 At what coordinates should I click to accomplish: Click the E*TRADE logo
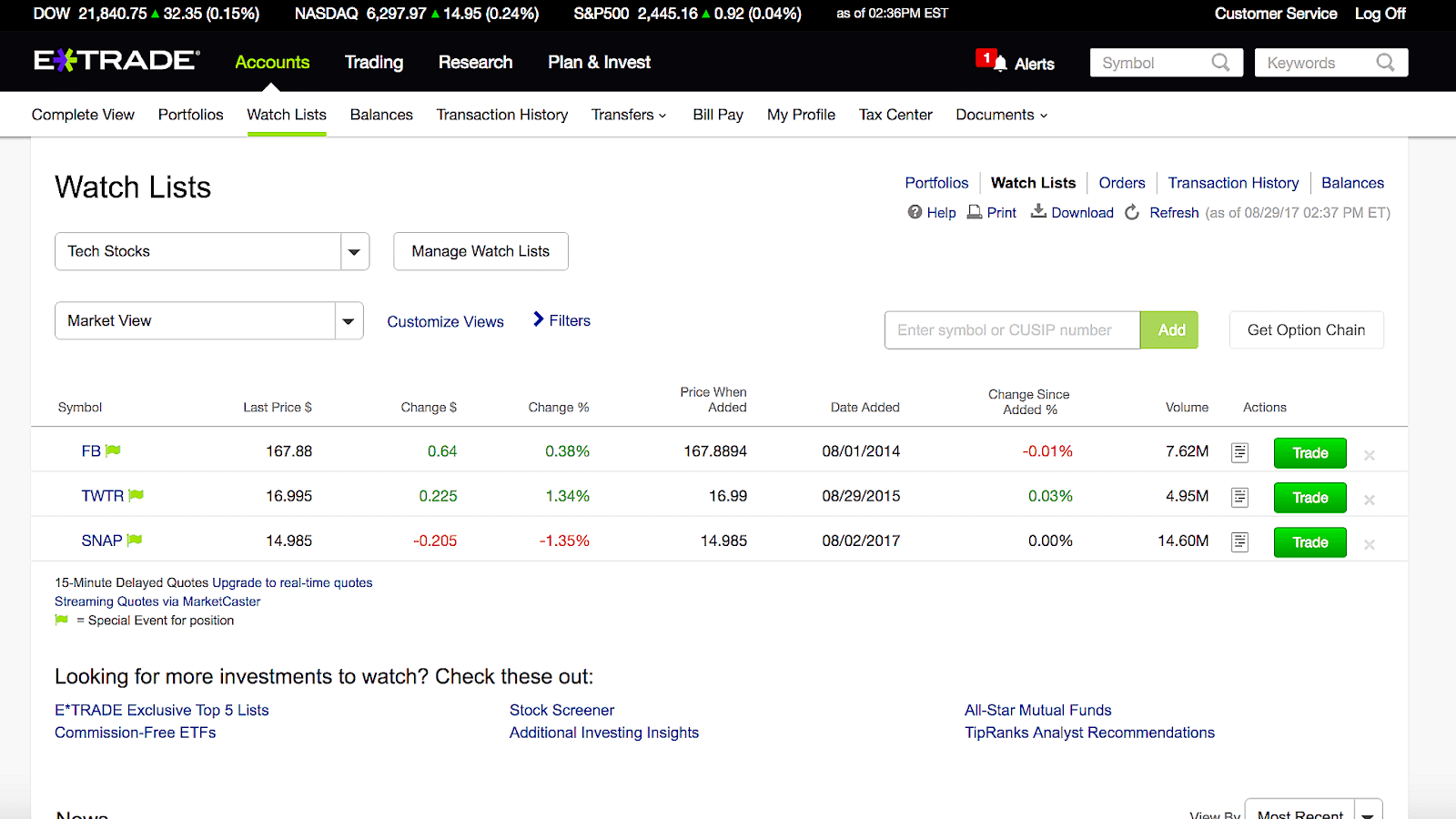point(116,59)
